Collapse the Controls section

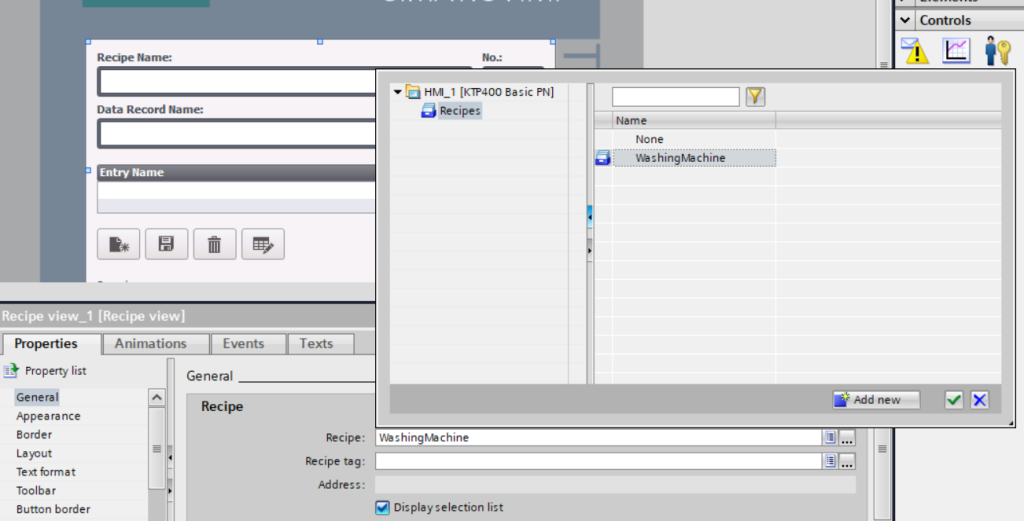905,20
